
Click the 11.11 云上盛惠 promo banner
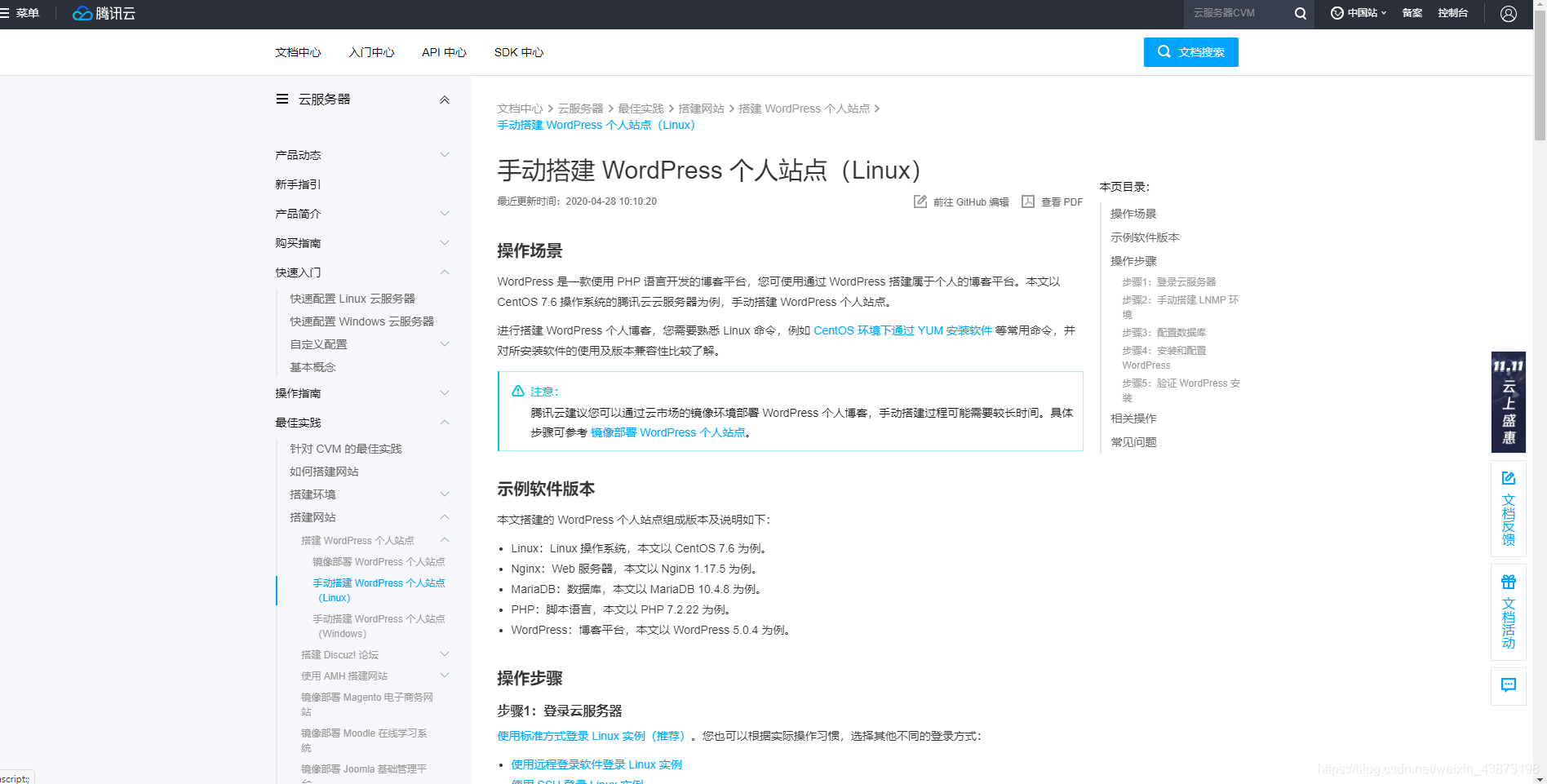1509,402
